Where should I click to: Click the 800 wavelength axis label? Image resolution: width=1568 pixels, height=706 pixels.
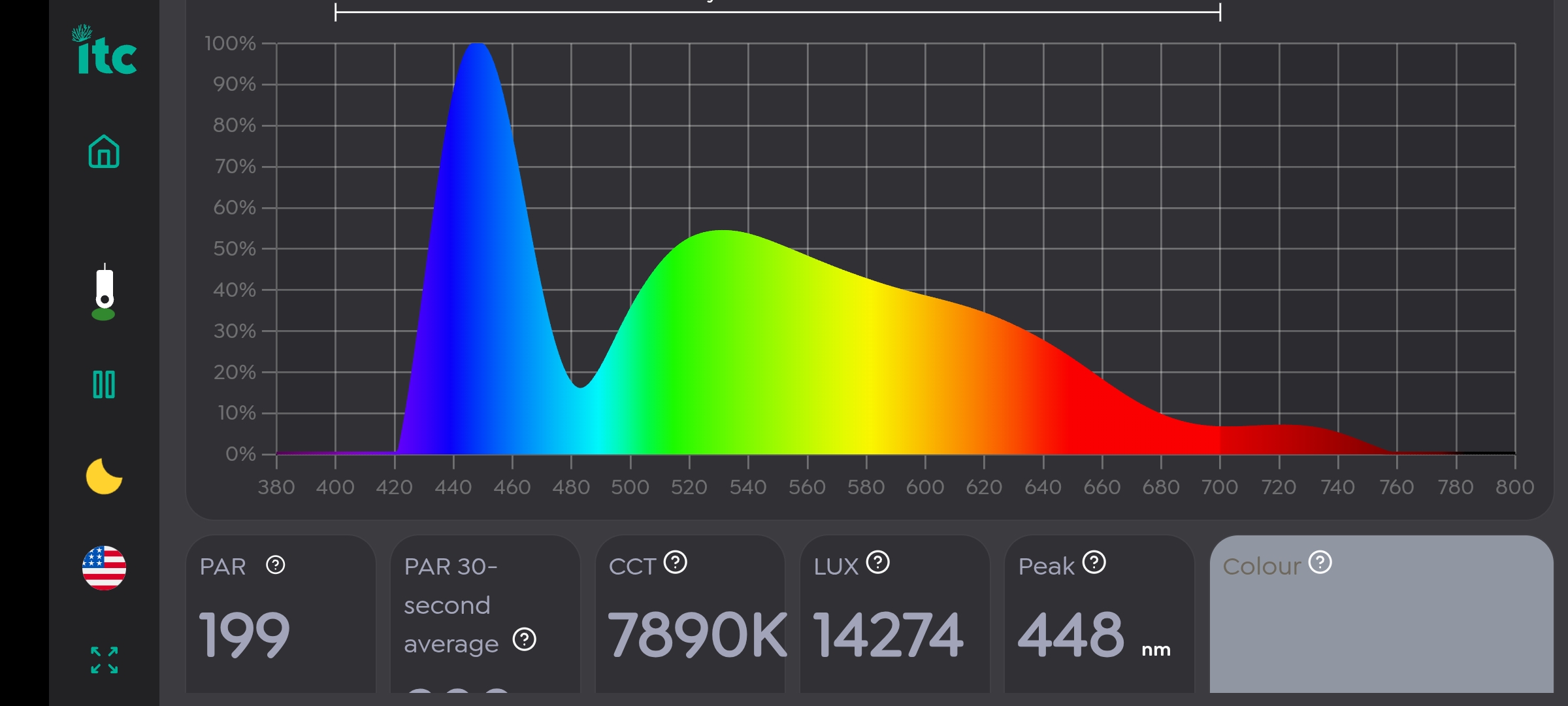click(1515, 487)
